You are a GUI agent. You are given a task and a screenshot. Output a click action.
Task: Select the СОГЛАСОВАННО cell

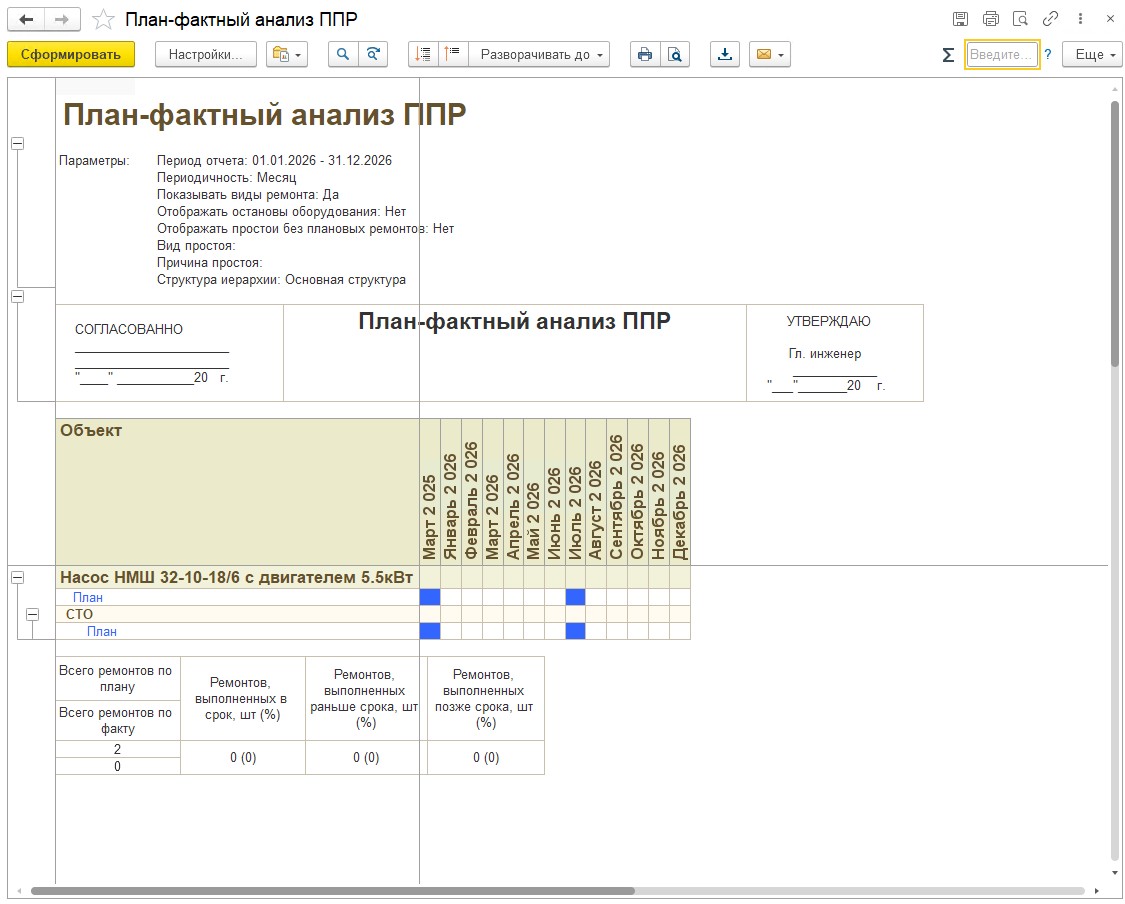pyautogui.click(x=129, y=329)
